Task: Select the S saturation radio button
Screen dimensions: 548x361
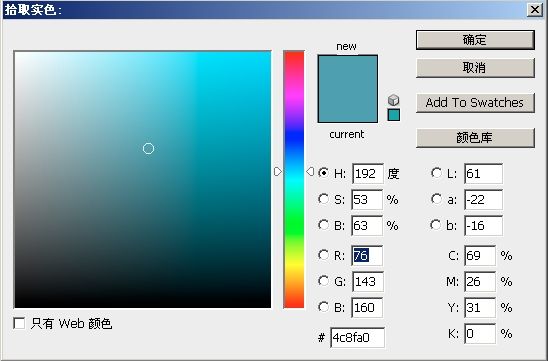Action: (323, 199)
